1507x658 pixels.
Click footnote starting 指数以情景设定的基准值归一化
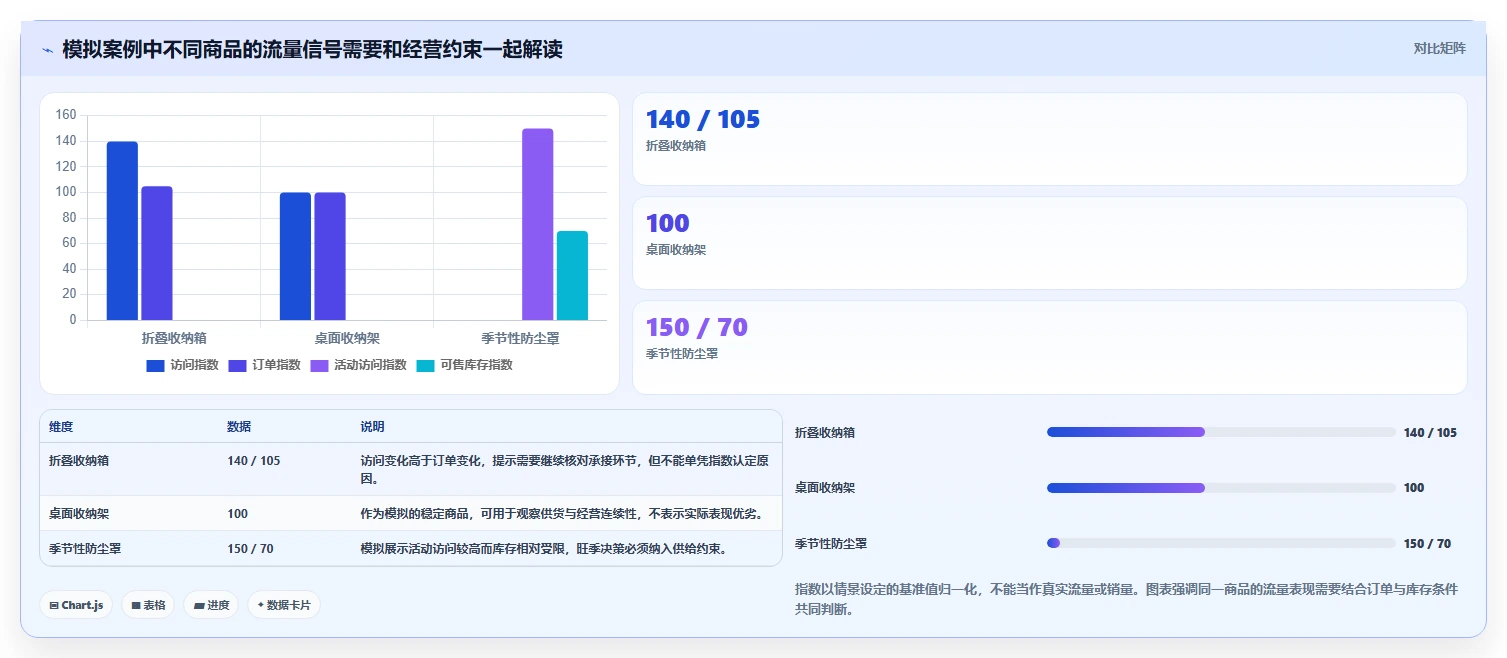click(x=1126, y=599)
